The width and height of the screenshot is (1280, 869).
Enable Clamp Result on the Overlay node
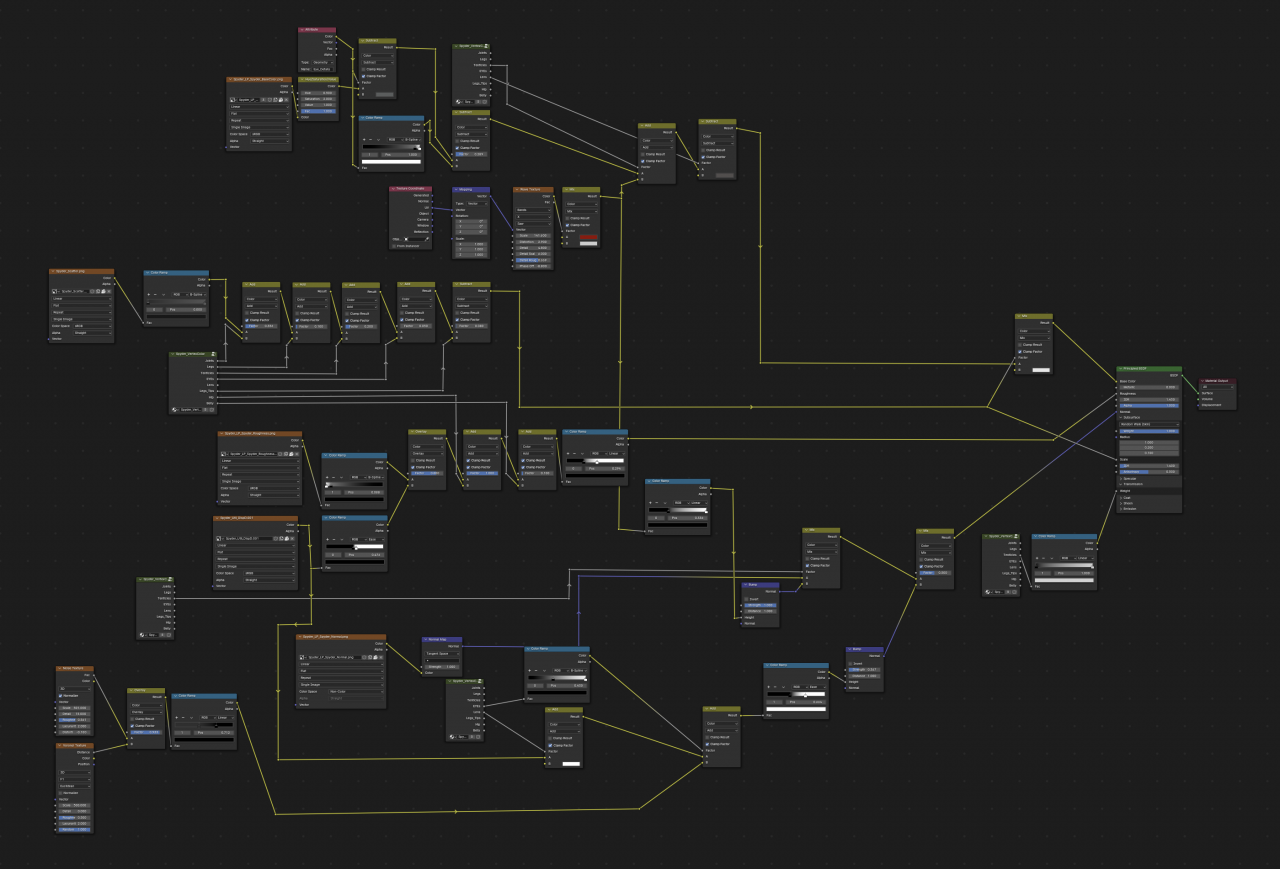413,459
